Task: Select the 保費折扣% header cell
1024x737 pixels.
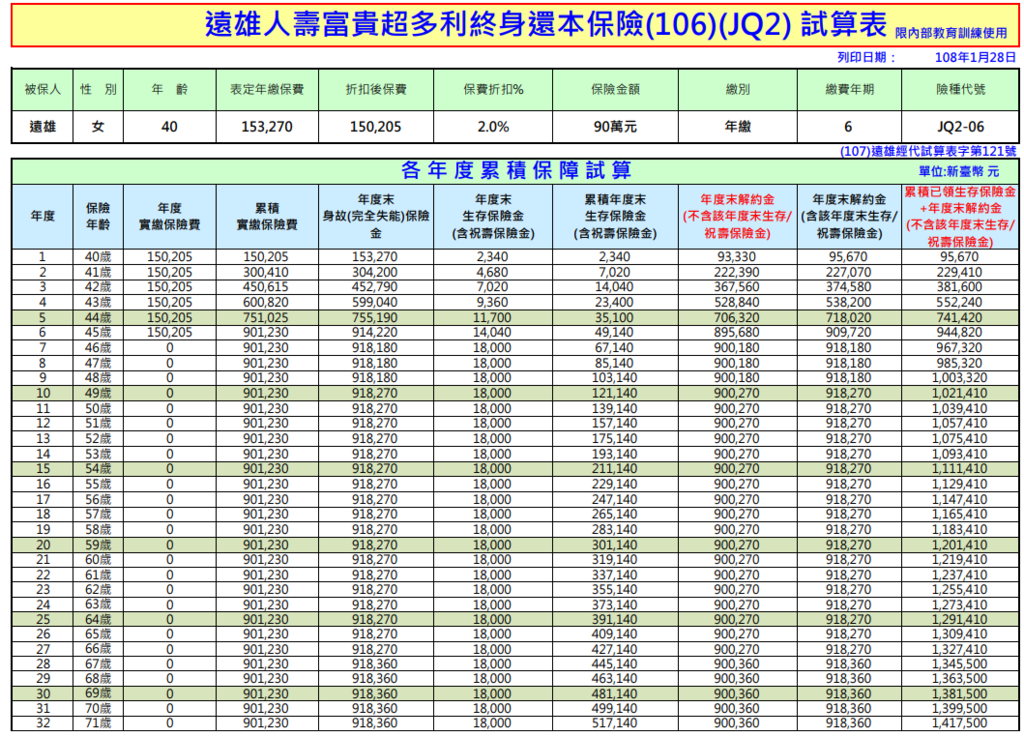Action: point(493,89)
